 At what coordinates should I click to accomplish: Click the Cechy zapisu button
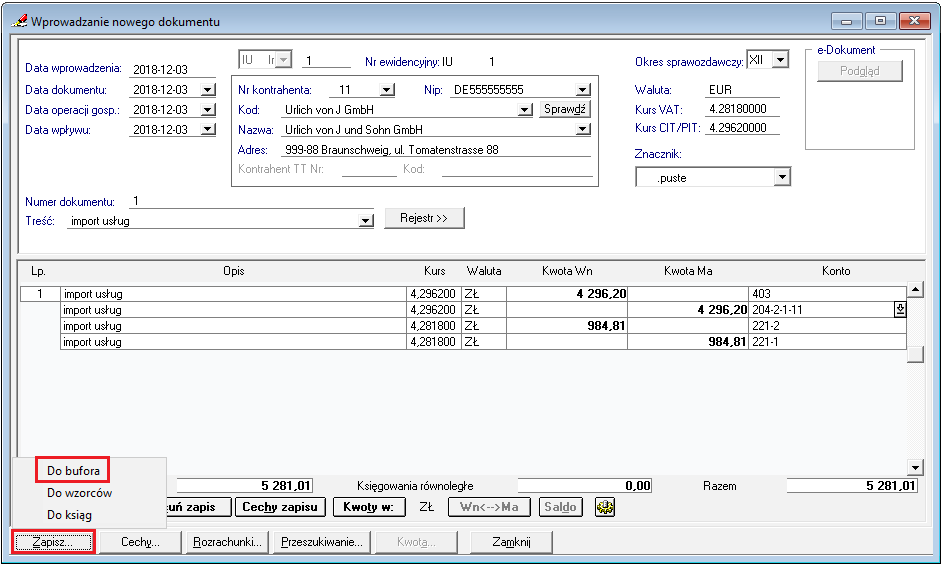pyautogui.click(x=280, y=507)
